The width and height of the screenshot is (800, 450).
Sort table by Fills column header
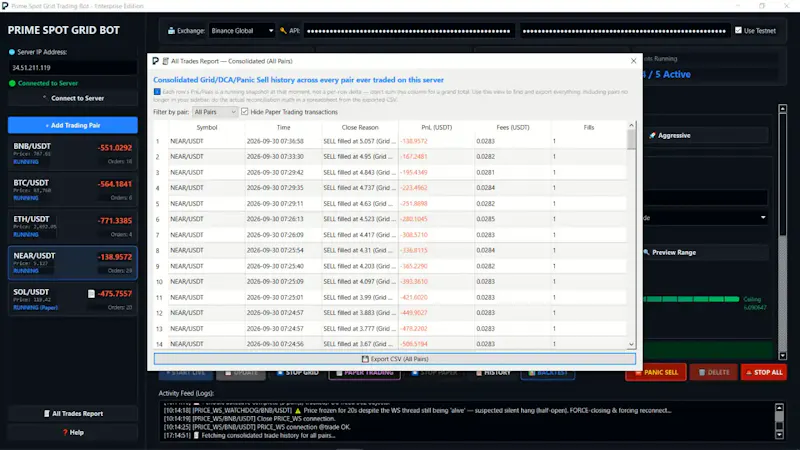589,128
